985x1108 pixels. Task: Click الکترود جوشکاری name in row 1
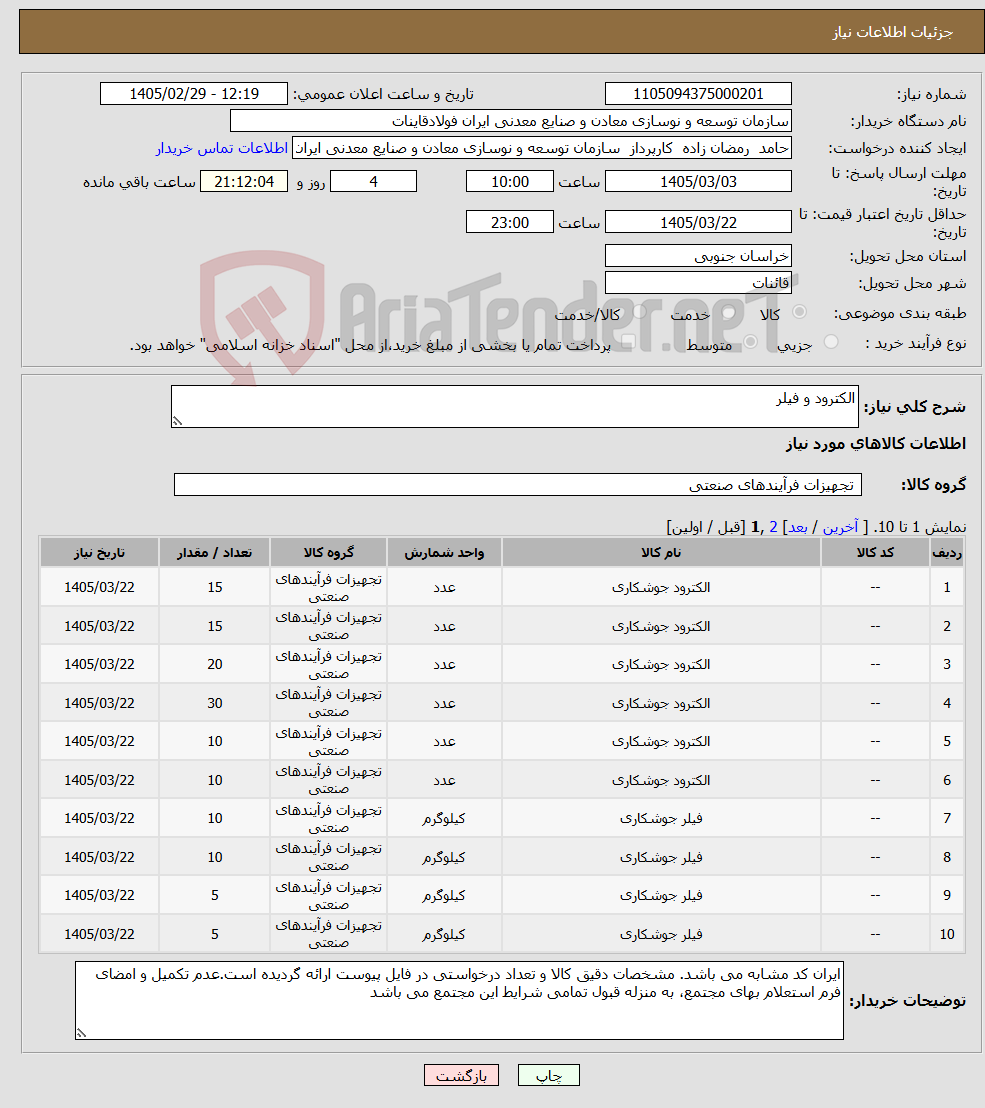(x=661, y=587)
